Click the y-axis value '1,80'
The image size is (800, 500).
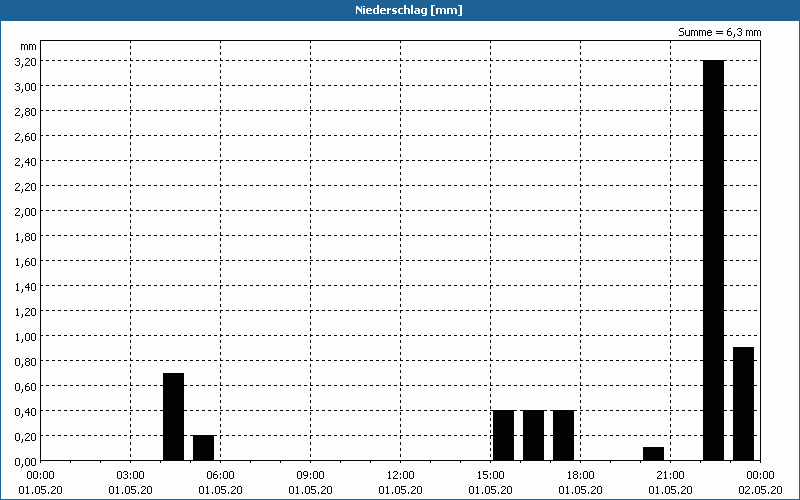pos(26,236)
